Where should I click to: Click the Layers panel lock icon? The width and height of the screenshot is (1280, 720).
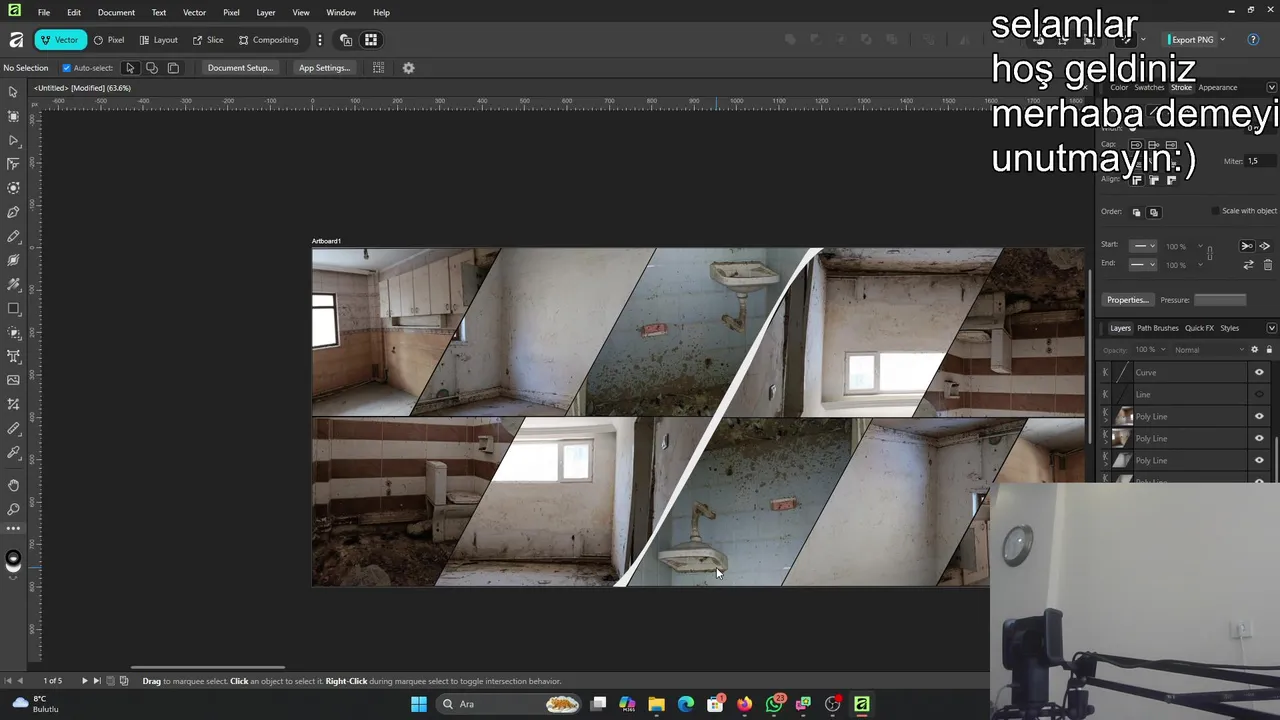pos(1269,350)
